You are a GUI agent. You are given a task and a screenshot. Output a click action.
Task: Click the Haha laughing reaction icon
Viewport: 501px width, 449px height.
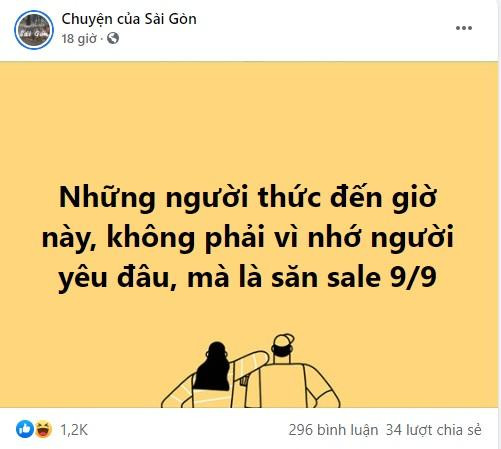click(43, 429)
